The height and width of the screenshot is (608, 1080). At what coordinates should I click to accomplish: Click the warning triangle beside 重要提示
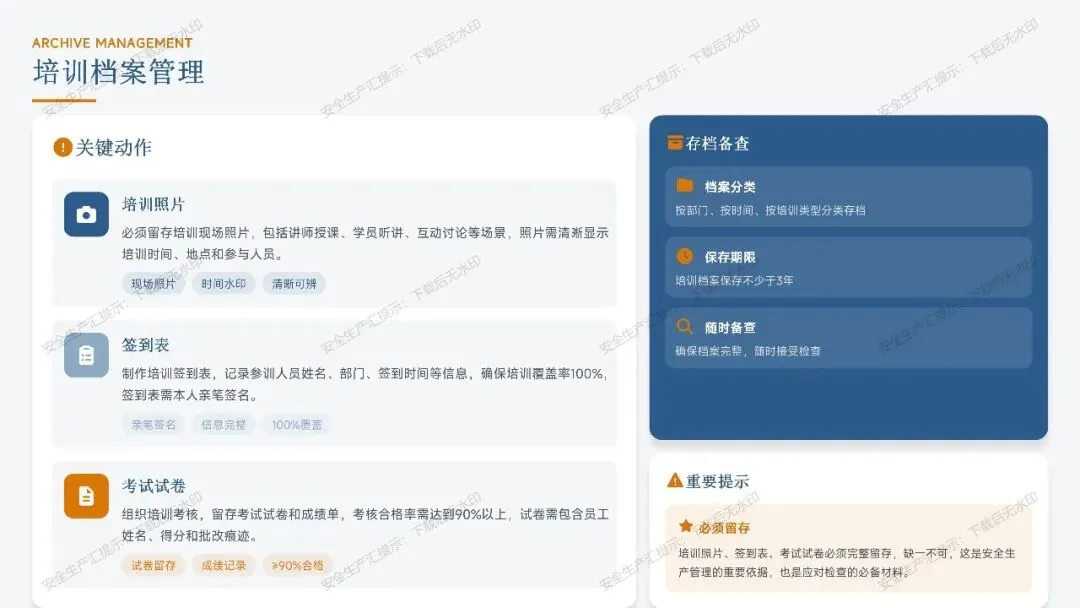click(x=675, y=480)
